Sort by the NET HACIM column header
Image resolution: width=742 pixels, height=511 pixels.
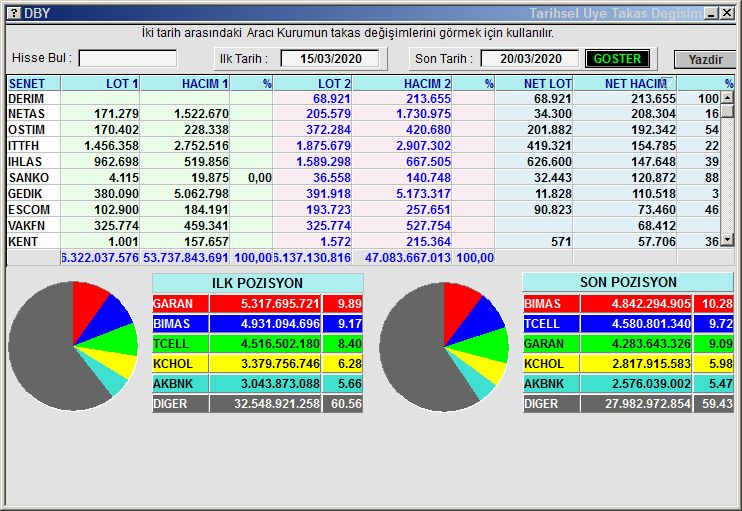click(x=625, y=84)
